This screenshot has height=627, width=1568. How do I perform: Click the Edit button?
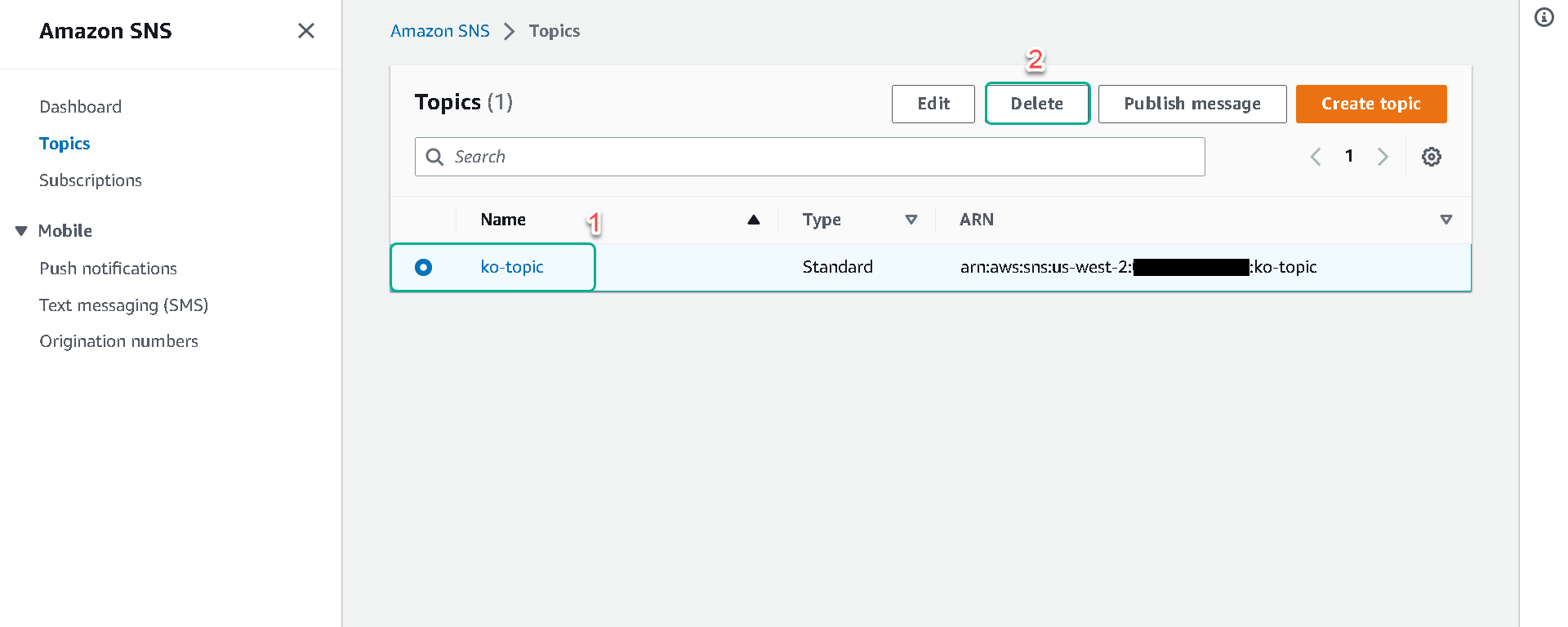coord(933,104)
